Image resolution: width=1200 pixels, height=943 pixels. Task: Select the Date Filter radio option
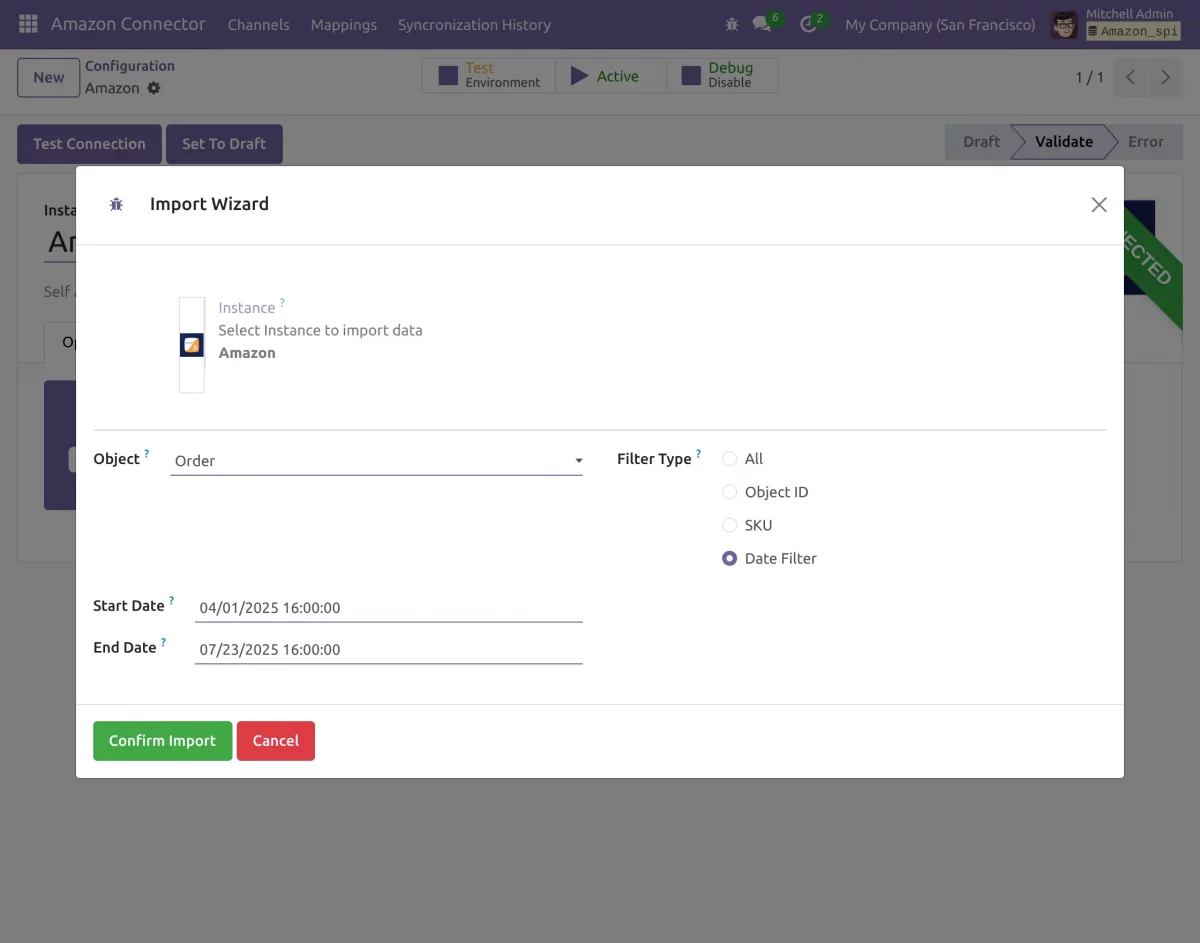pyautogui.click(x=730, y=559)
